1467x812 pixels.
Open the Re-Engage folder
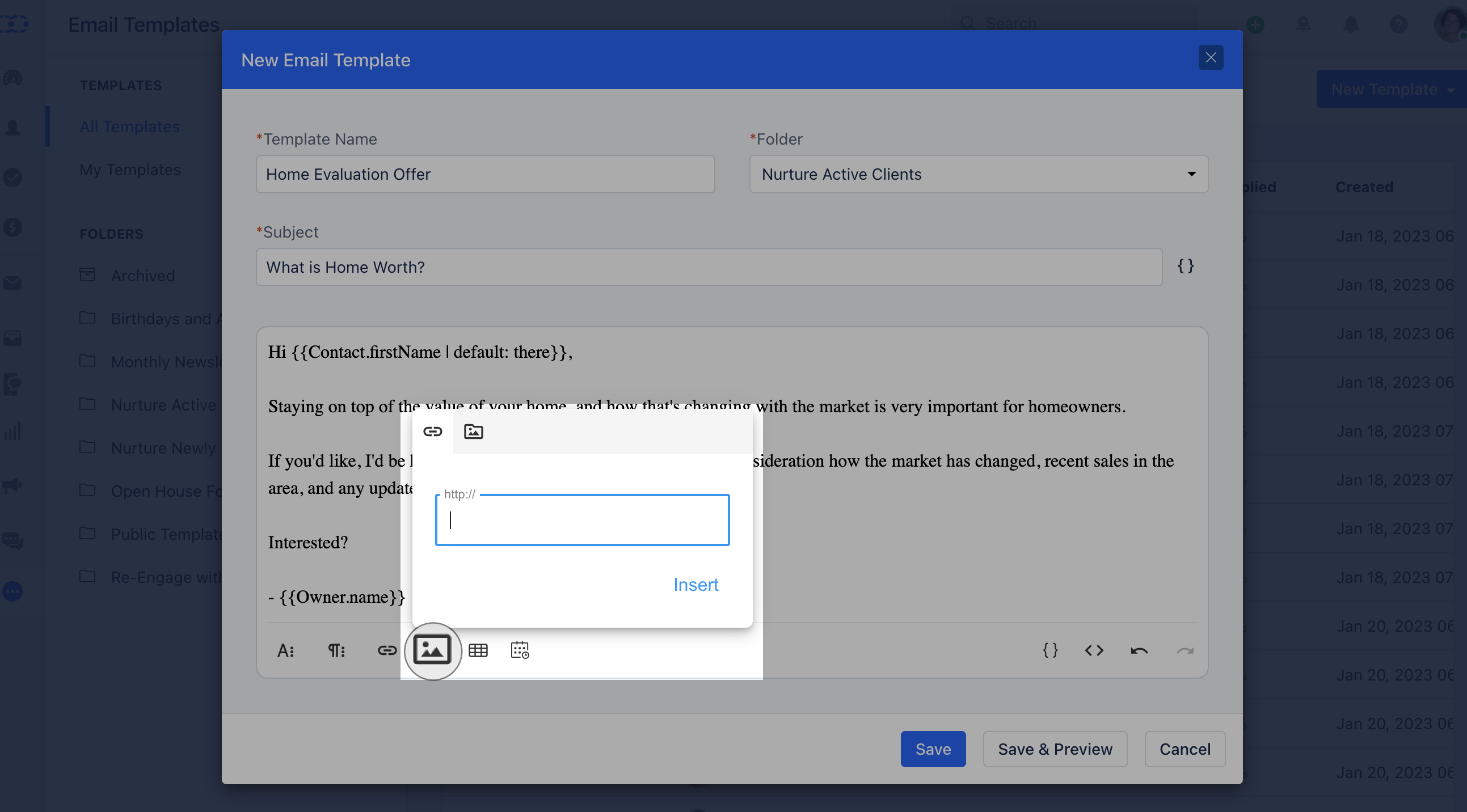tap(150, 577)
